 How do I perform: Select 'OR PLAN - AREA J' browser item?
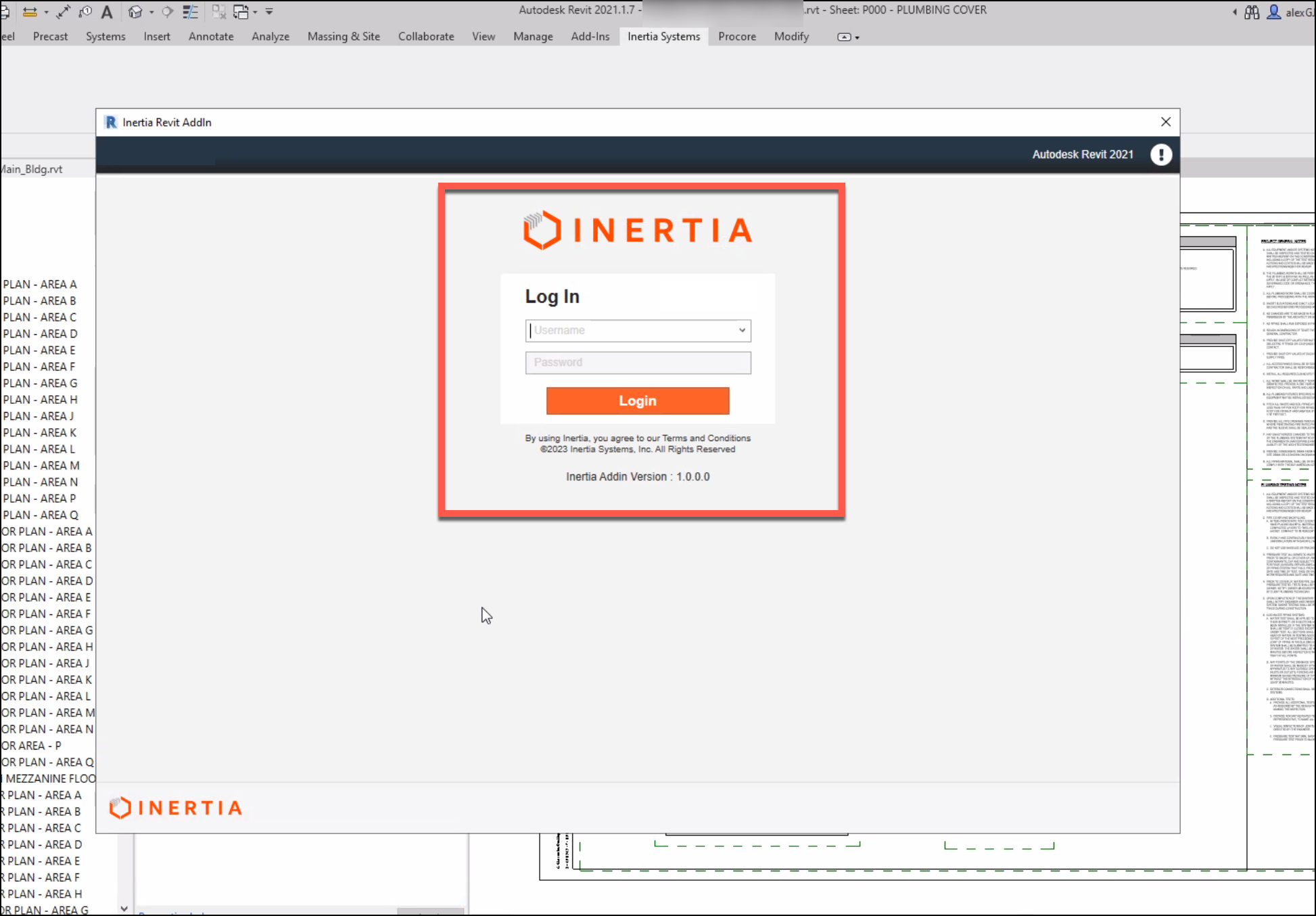pyautogui.click(x=45, y=664)
